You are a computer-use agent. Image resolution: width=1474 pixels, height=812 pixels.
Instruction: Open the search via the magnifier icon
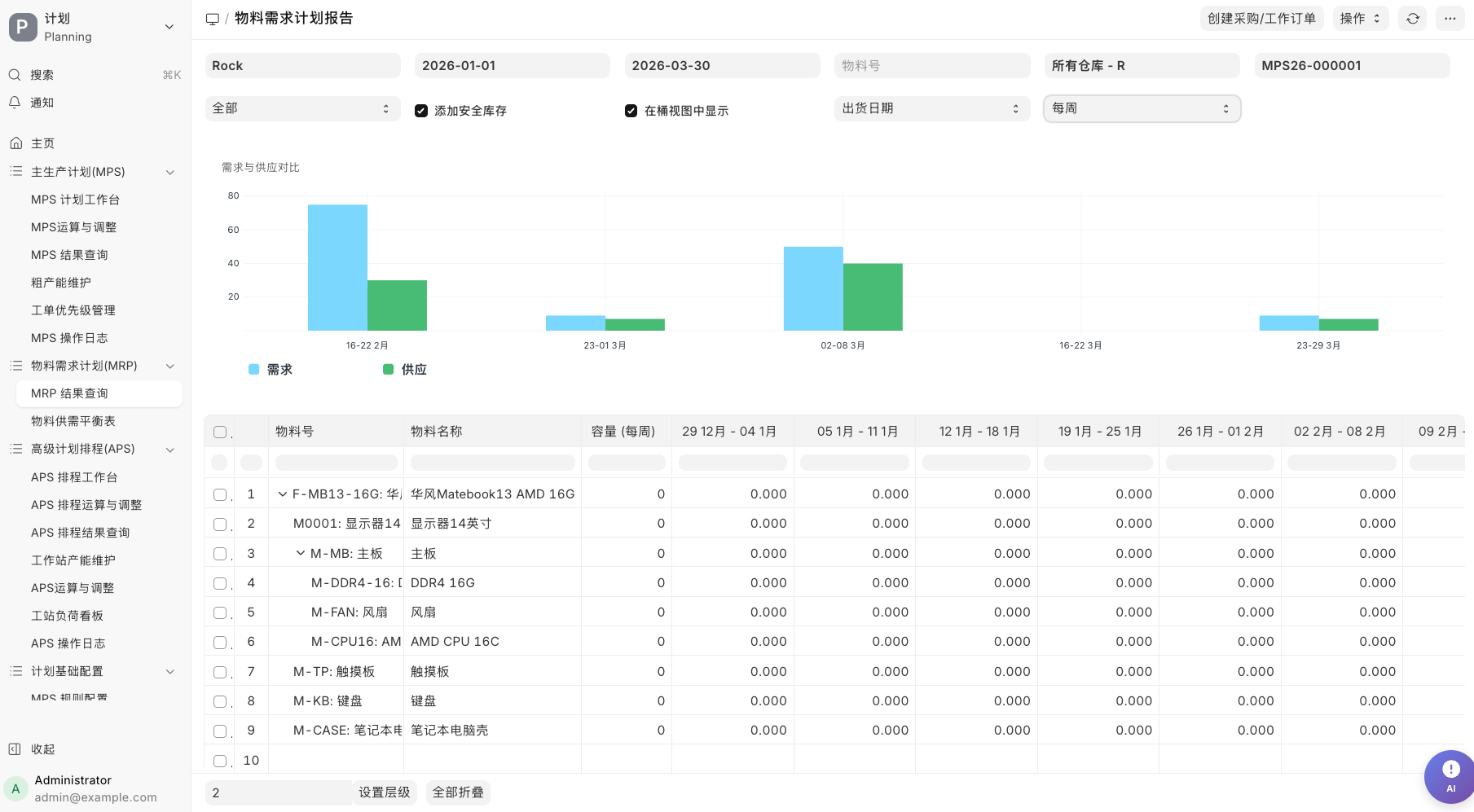15,74
